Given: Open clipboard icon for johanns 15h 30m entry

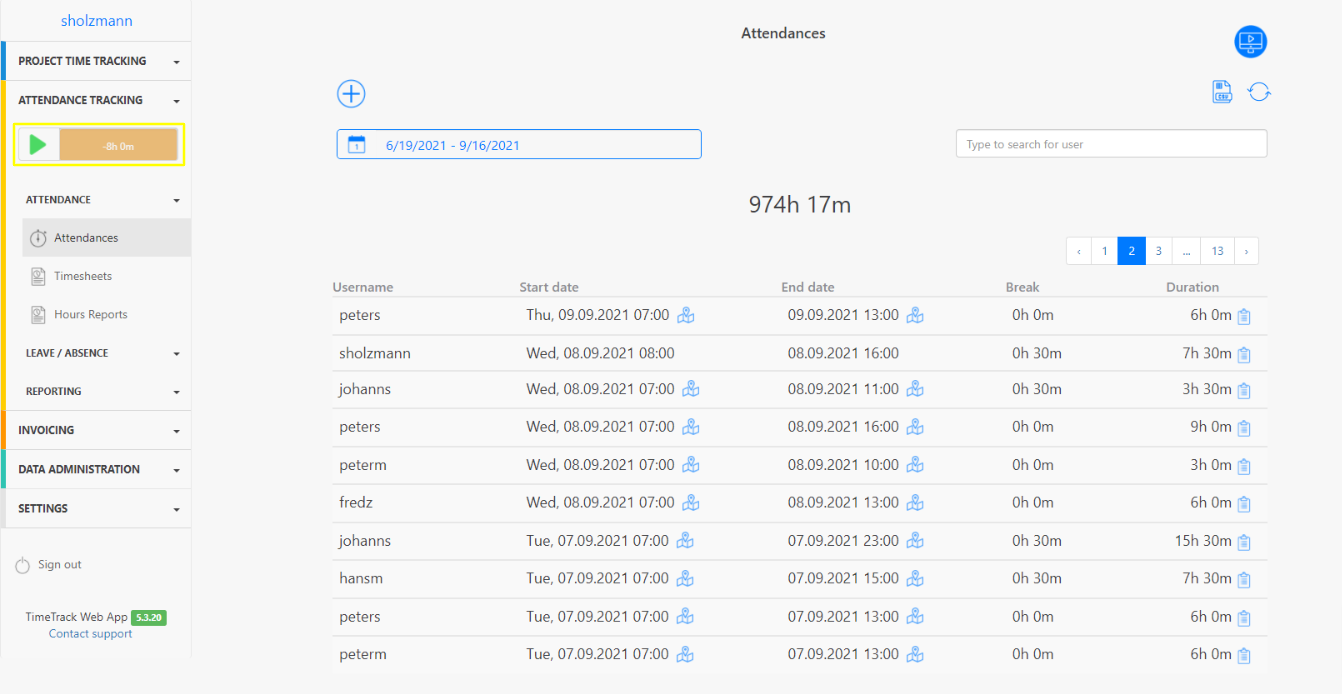Looking at the screenshot, I should (1244, 542).
